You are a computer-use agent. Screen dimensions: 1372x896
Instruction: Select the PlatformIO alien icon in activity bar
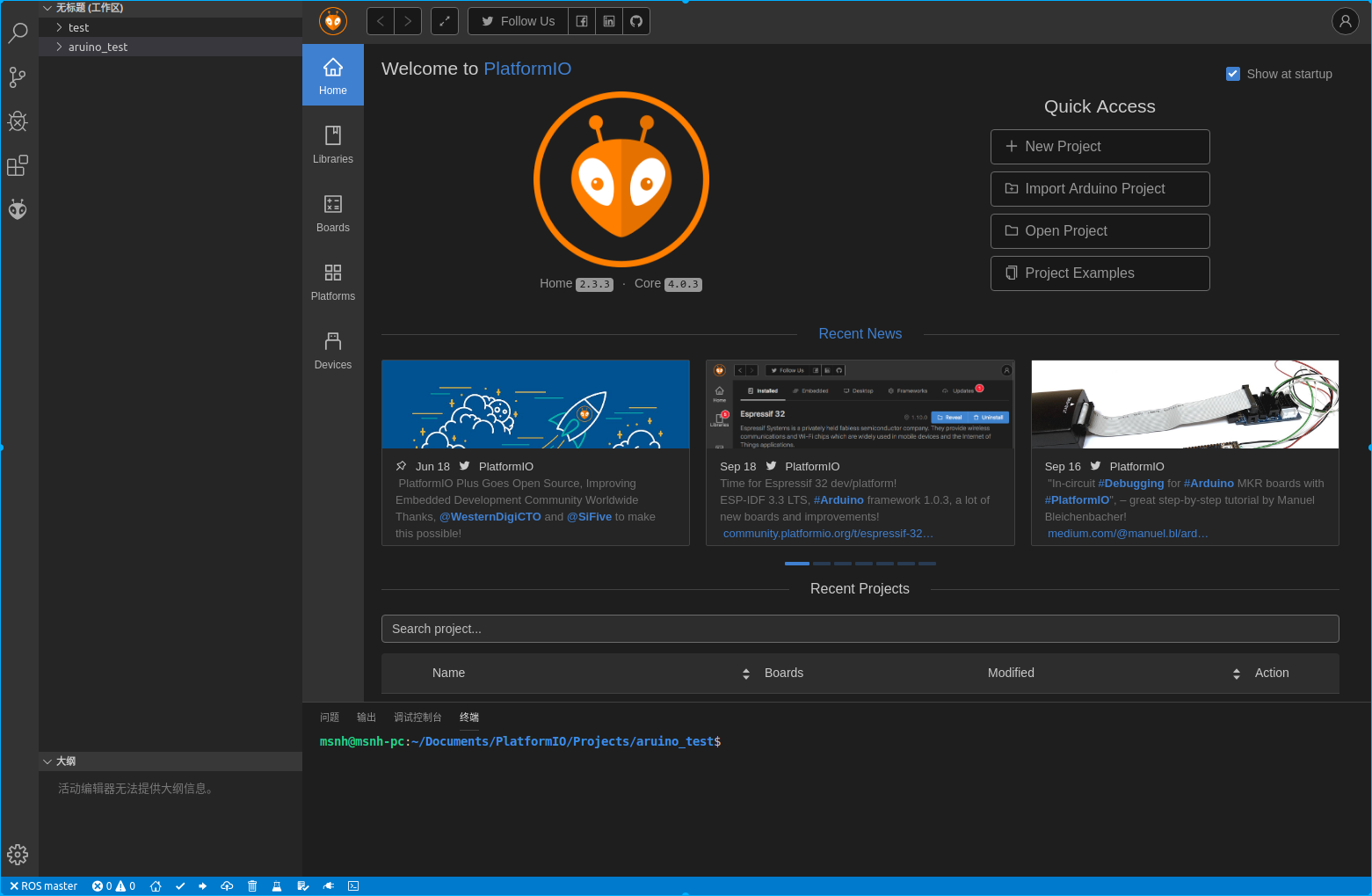tap(18, 209)
